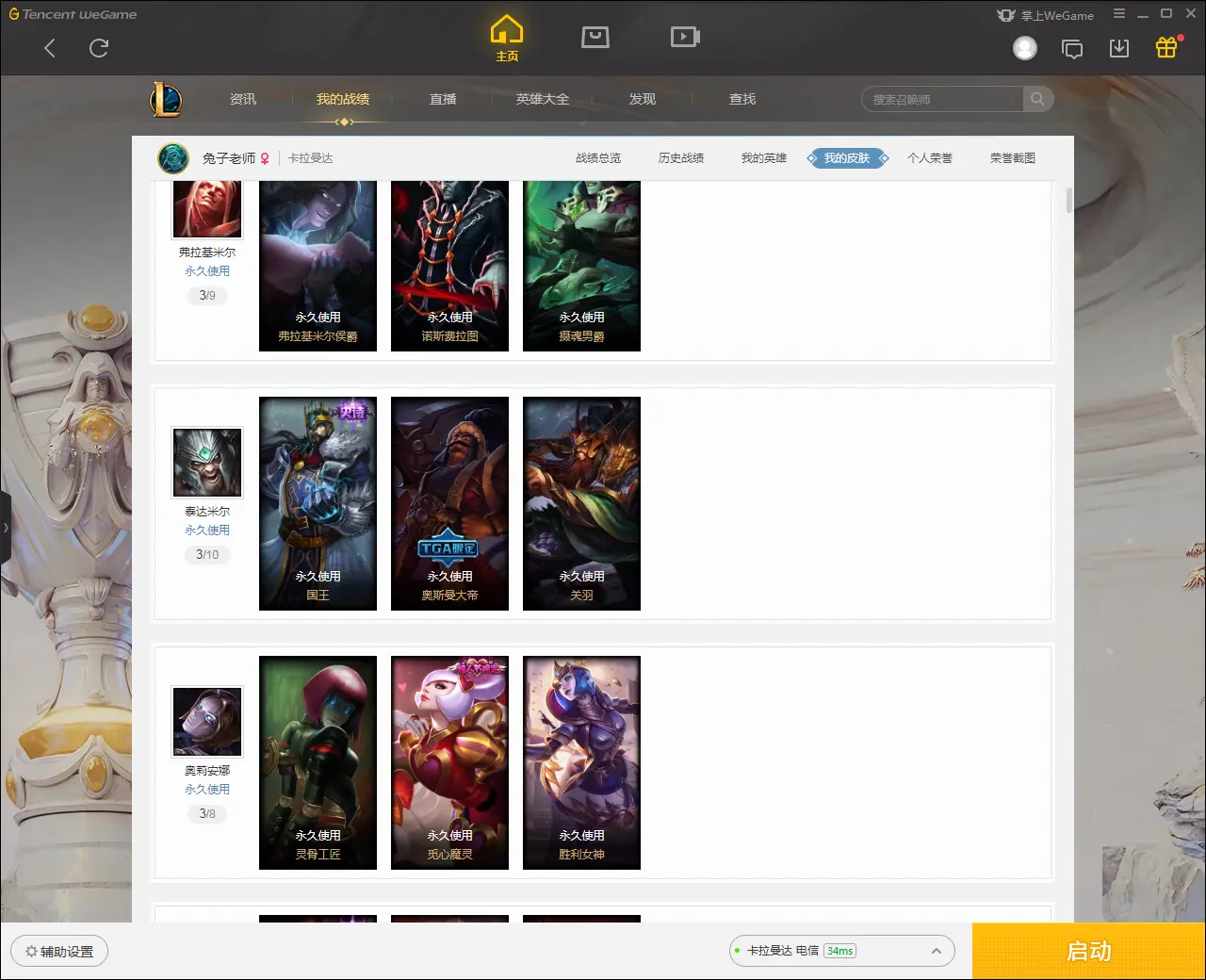The width and height of the screenshot is (1206, 980).
Task: Switch to the 历史战绩 sub-tab
Action: (681, 158)
